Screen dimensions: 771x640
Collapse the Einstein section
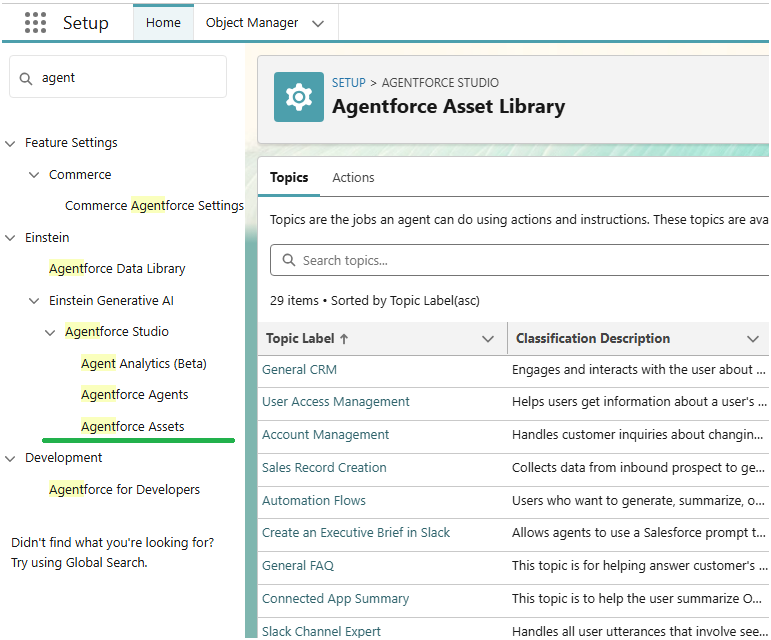point(10,237)
